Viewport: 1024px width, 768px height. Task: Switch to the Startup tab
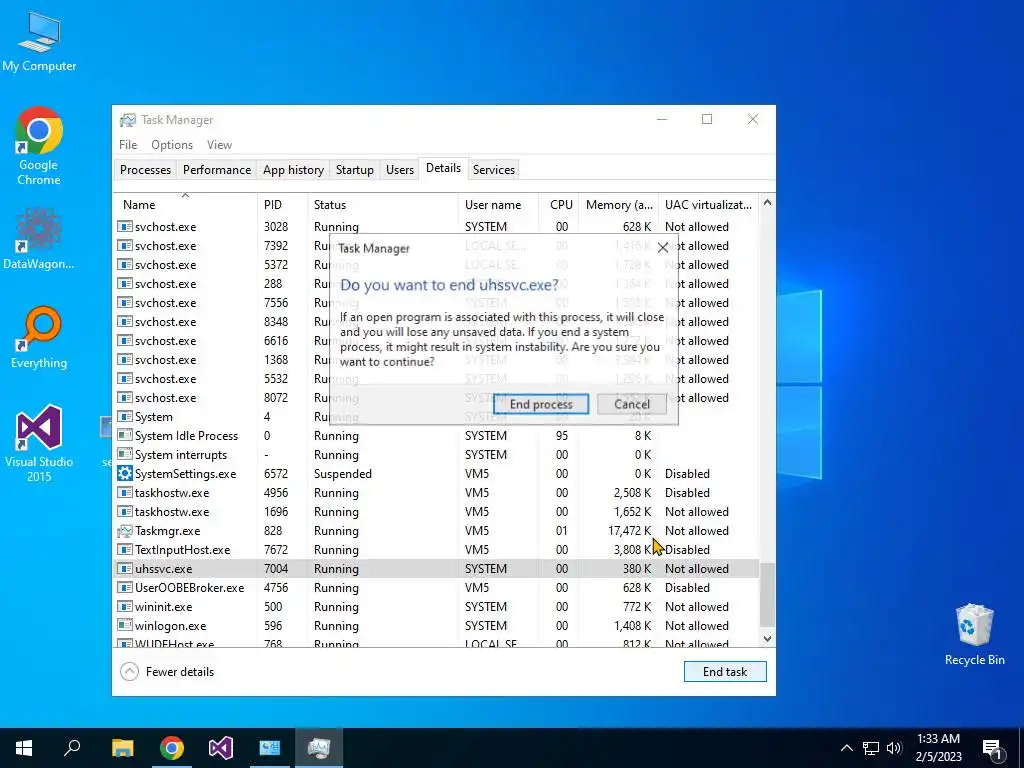355,170
